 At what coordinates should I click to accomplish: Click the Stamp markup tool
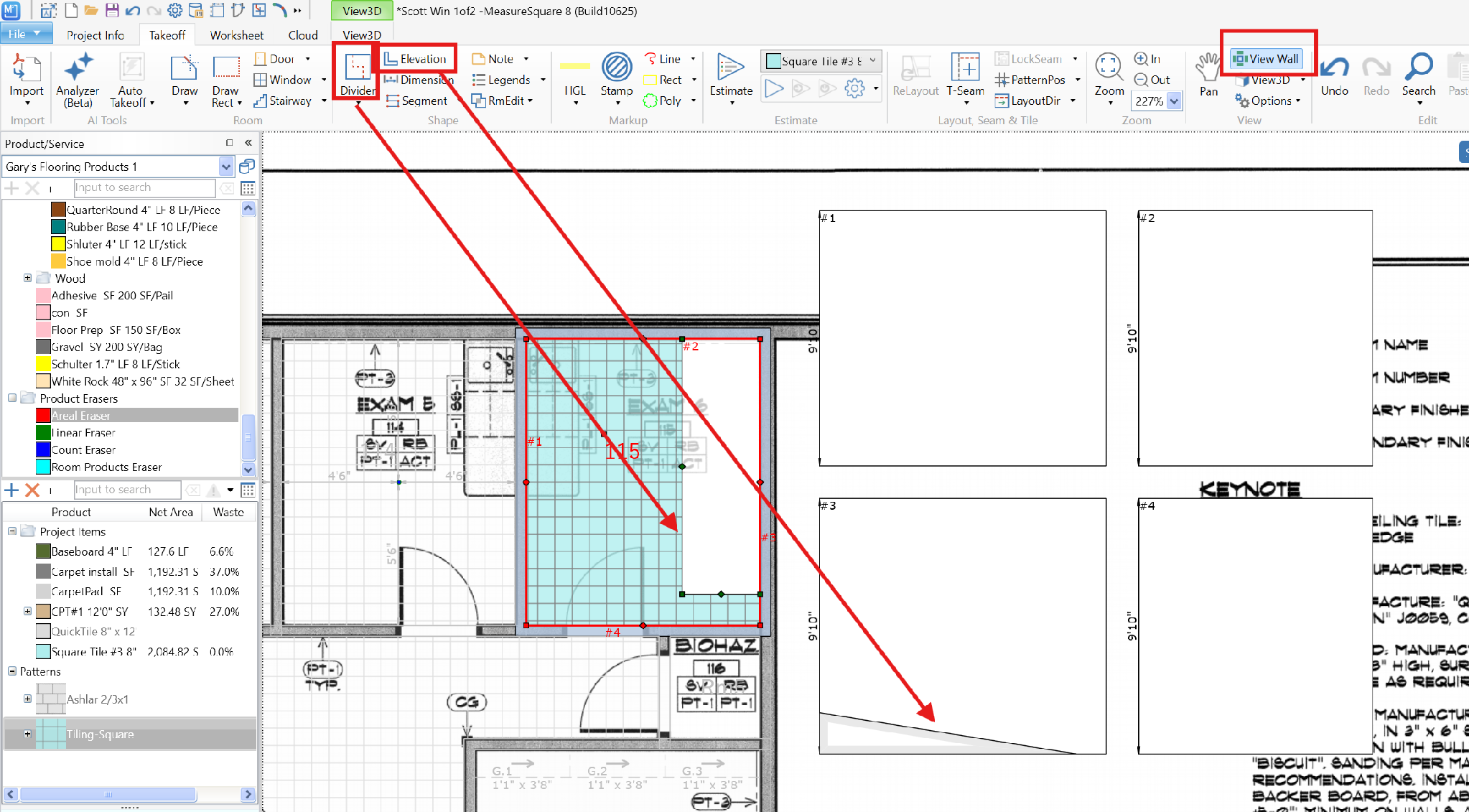click(617, 75)
